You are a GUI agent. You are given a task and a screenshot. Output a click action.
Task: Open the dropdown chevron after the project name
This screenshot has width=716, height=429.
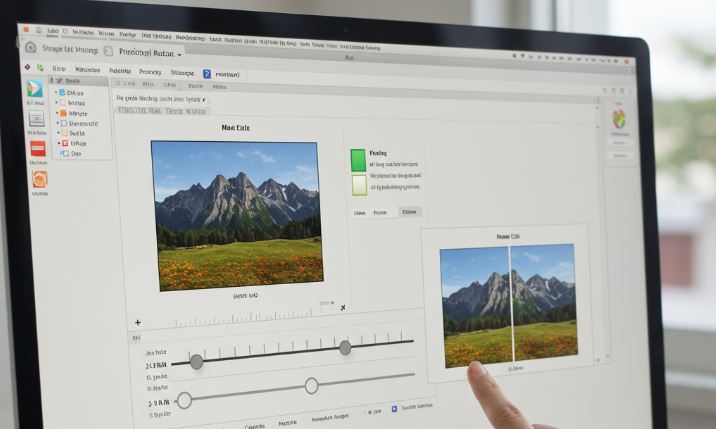point(179,54)
